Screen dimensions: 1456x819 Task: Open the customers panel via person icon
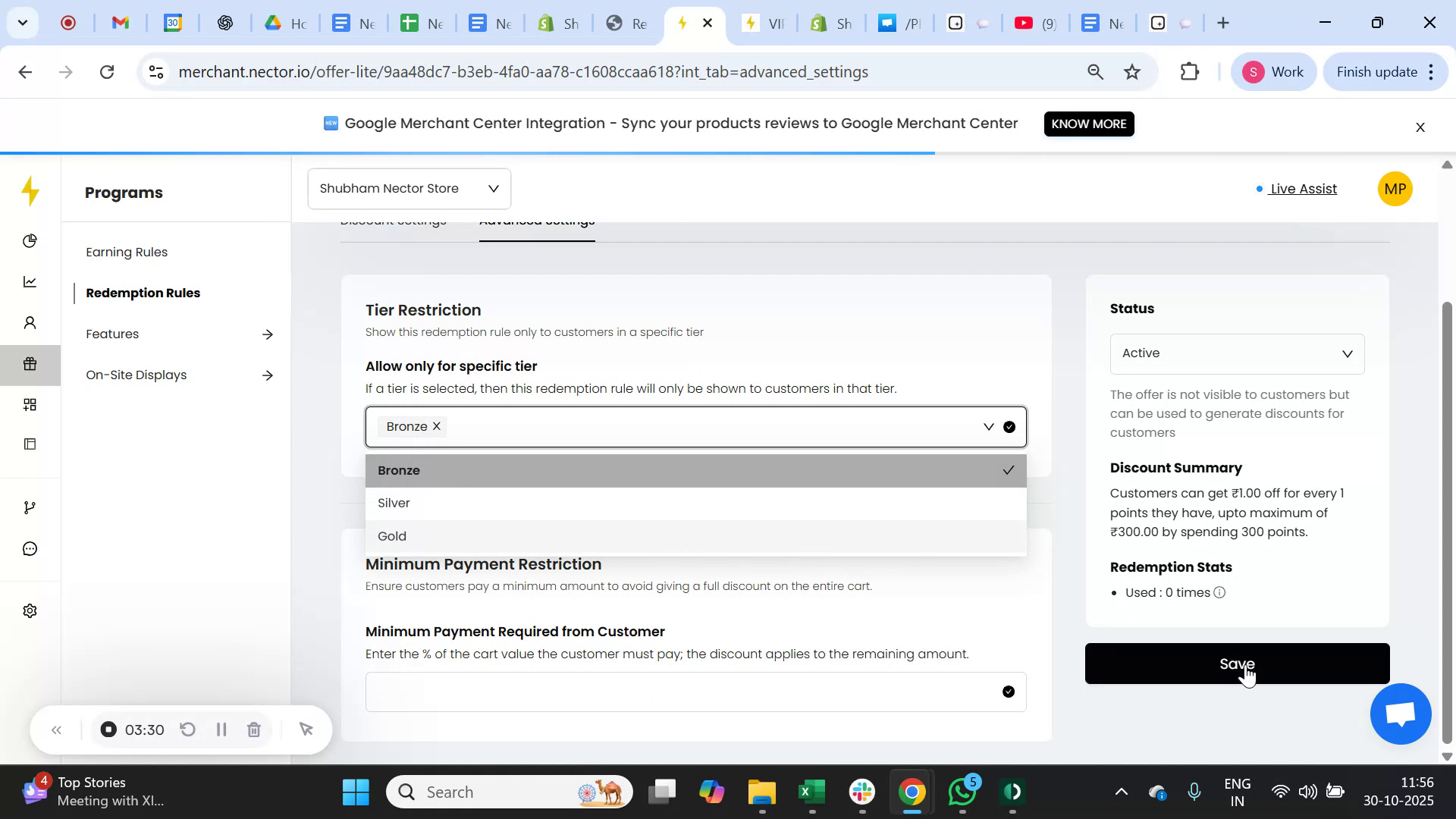(x=30, y=322)
